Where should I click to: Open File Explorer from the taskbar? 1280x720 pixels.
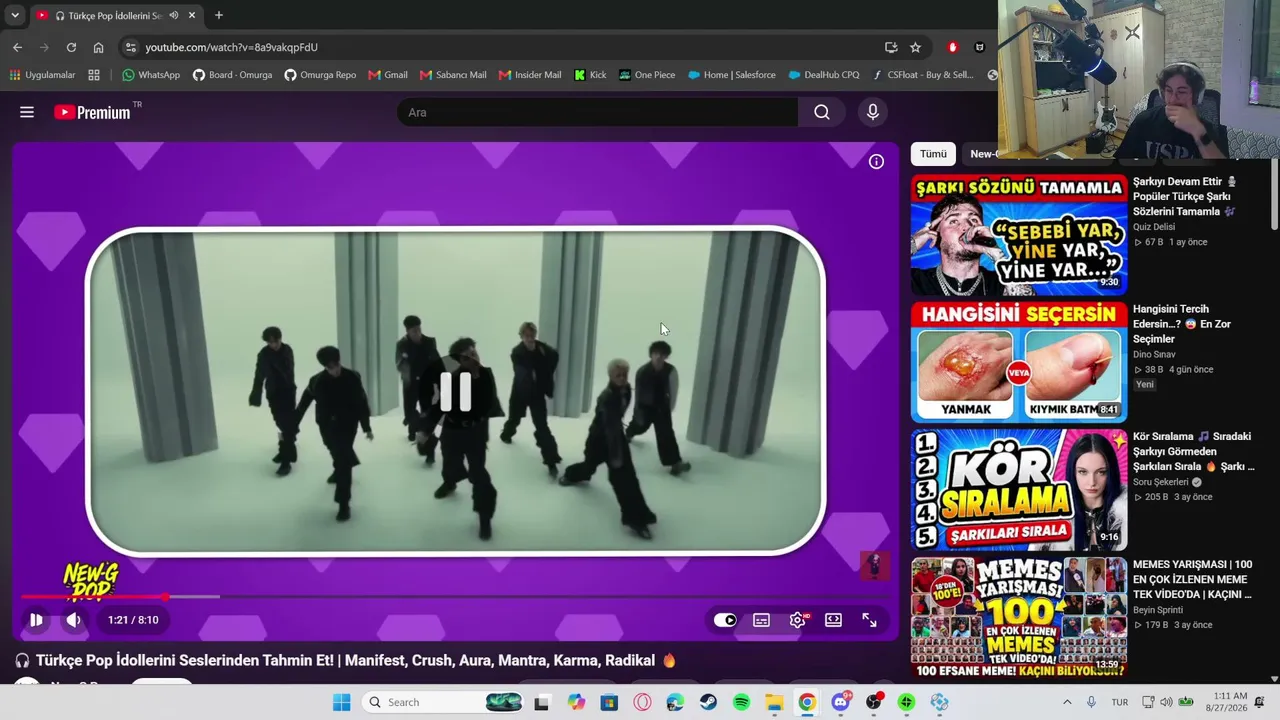tap(774, 702)
